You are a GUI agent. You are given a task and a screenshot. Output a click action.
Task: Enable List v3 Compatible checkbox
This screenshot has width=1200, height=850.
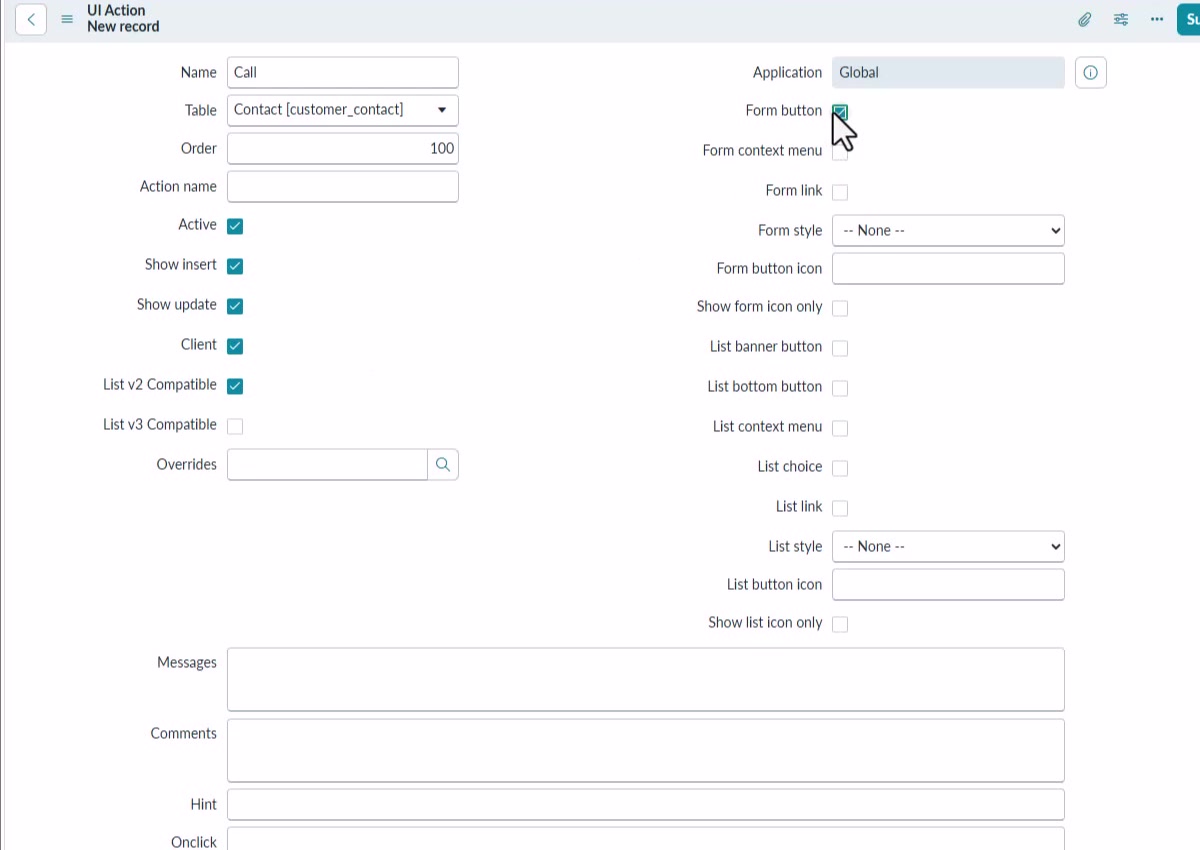pyautogui.click(x=235, y=426)
